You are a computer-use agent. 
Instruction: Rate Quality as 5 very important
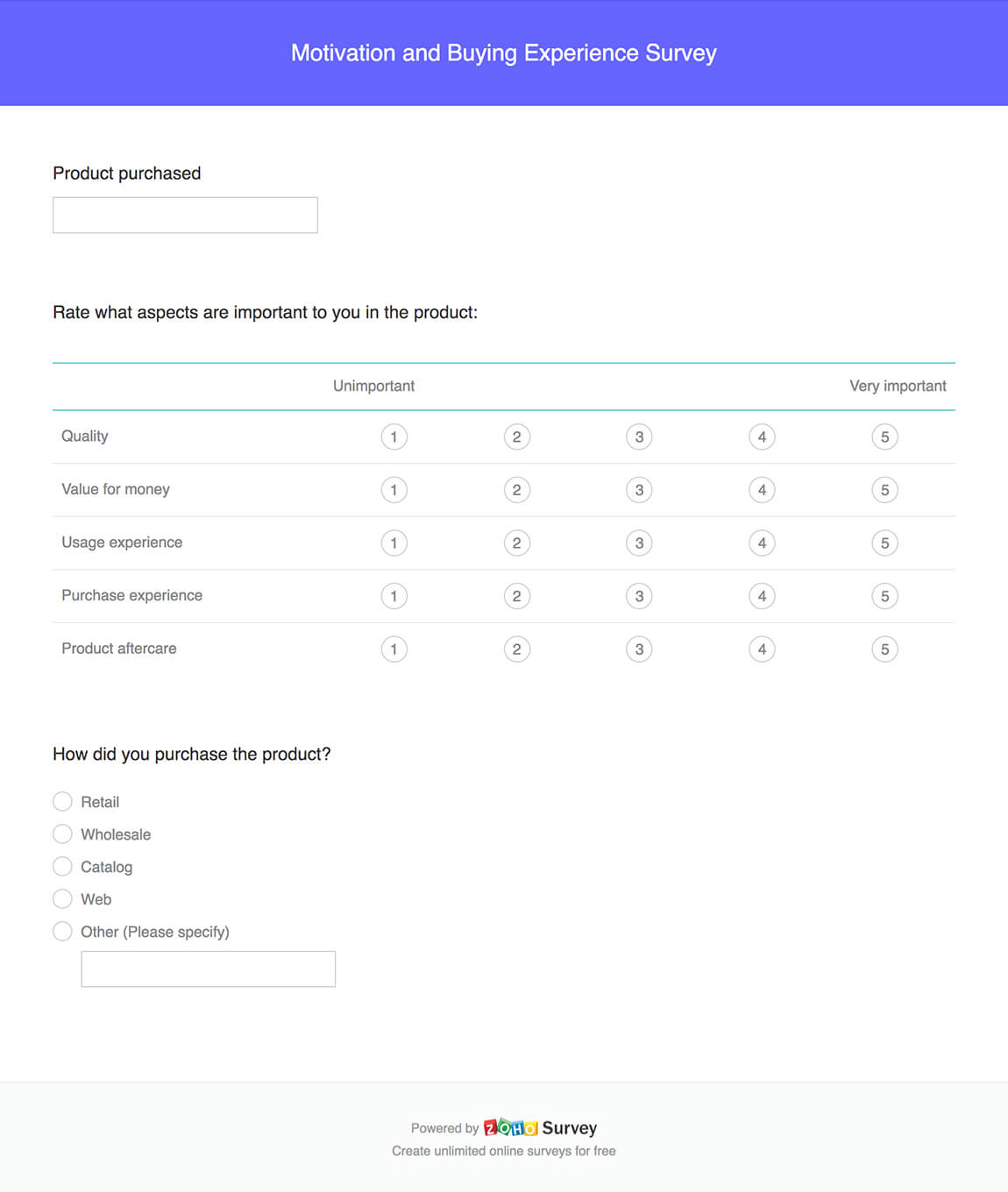tap(884, 436)
